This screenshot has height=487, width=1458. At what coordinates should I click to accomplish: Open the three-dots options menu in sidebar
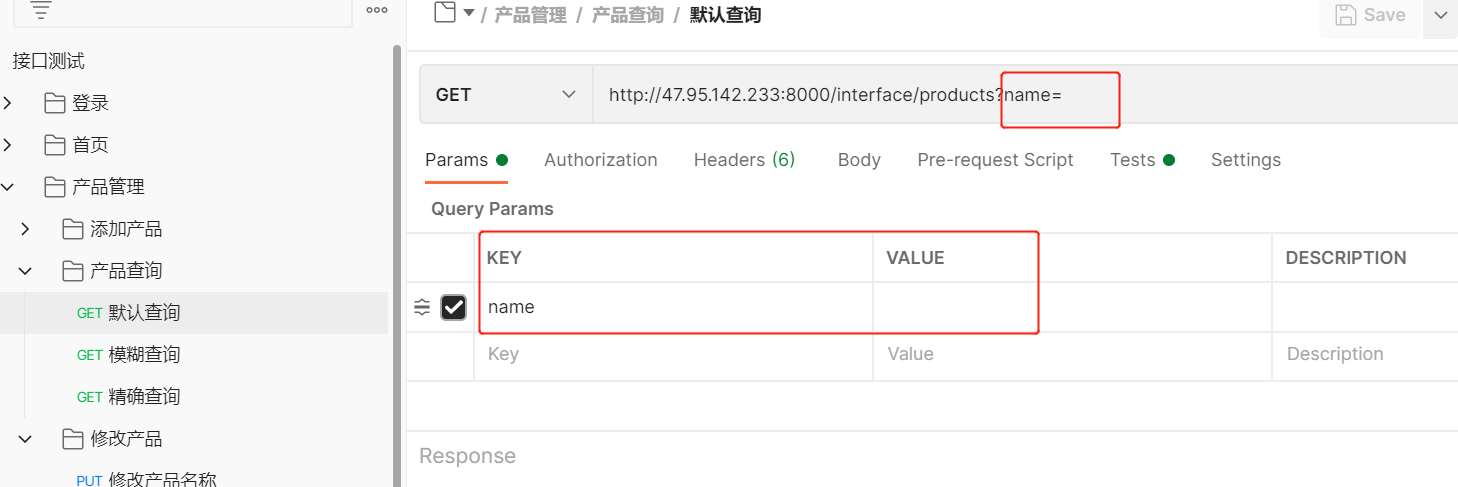377,11
